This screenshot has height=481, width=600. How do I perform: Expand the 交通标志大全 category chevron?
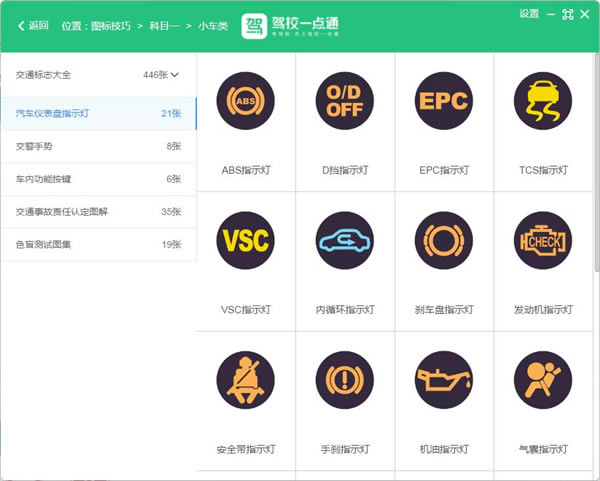175,75
